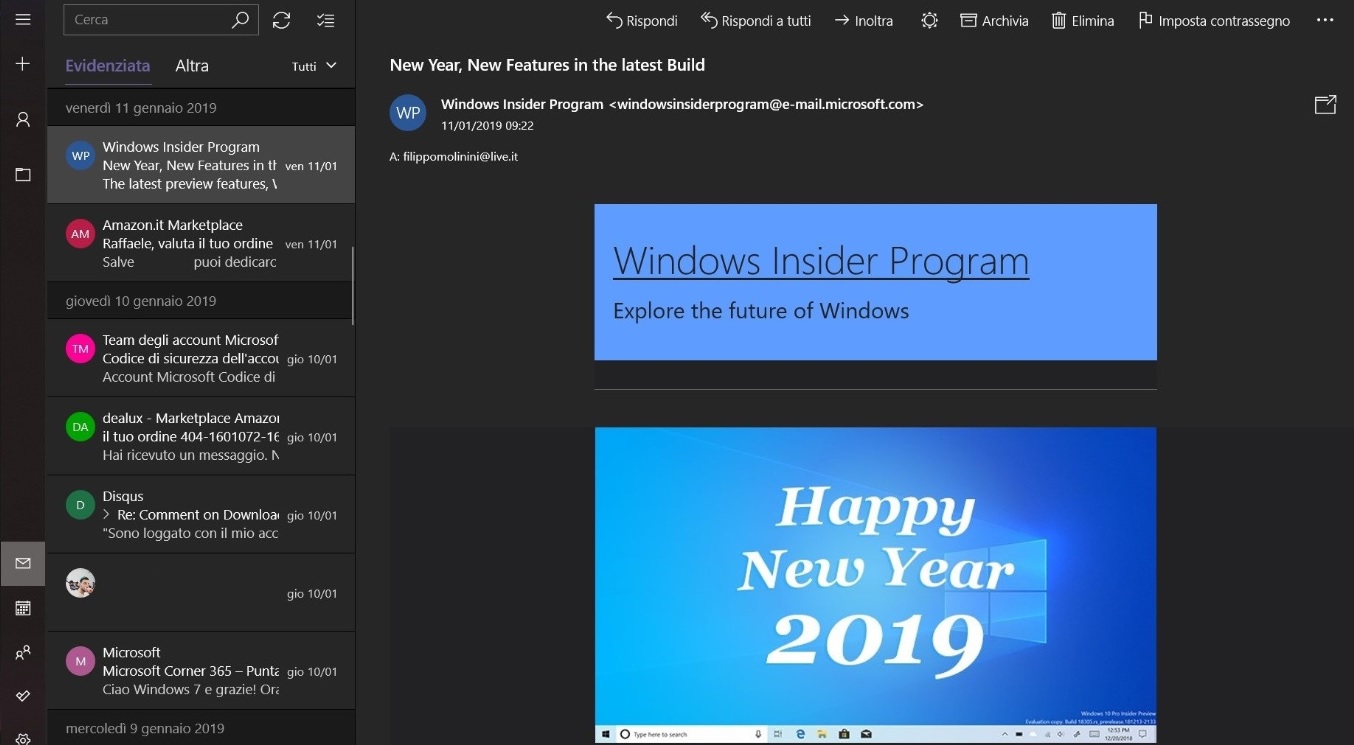
Task: Click the Microsoft M avatar
Action: pos(80,661)
